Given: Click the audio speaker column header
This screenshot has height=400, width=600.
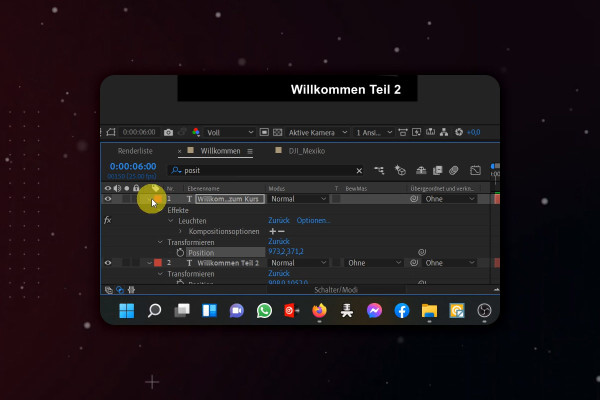Looking at the screenshot, I should point(117,188).
